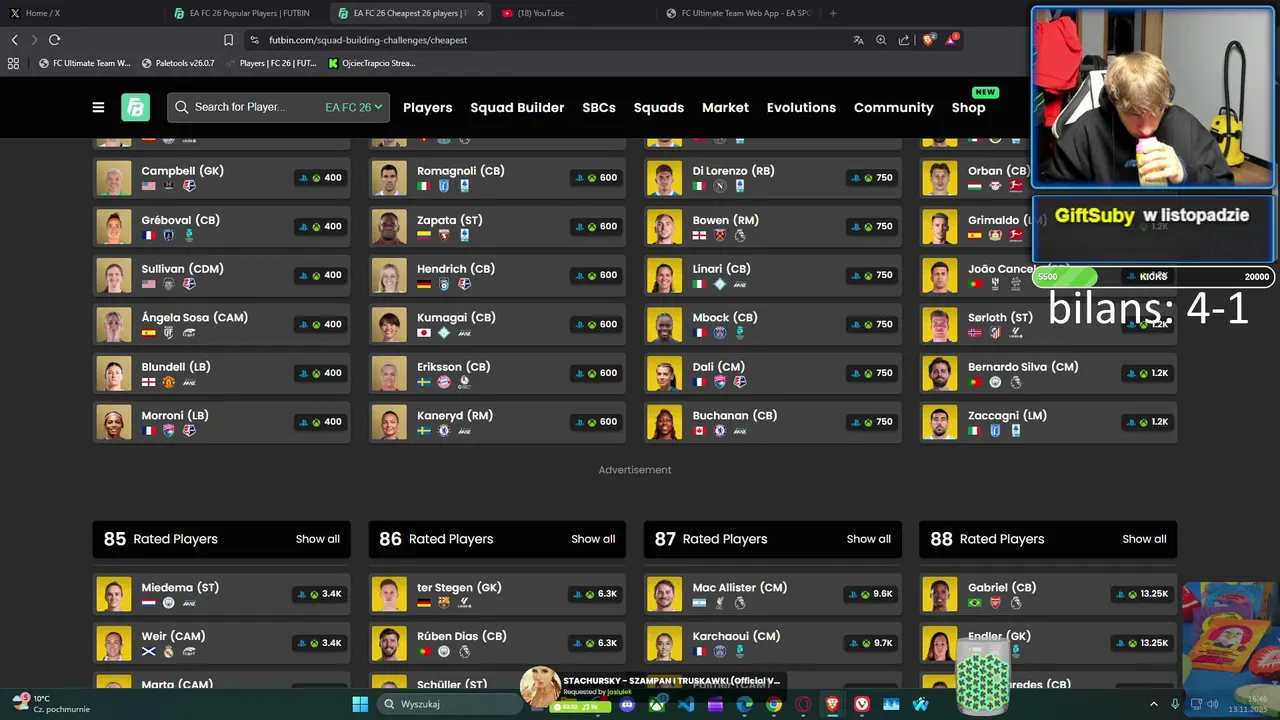Open Market menu
This screenshot has width=1280, height=720.
(725, 107)
